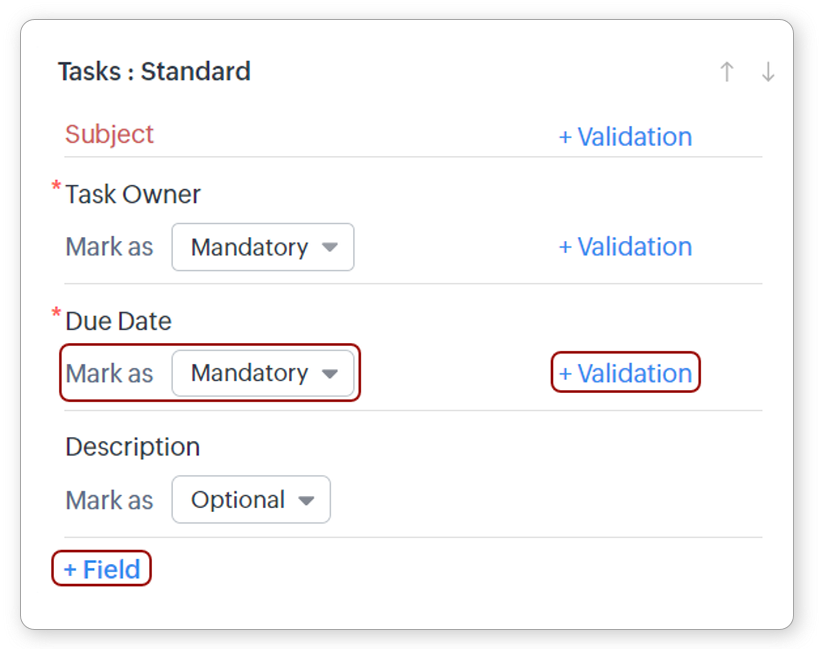Click the move up arrow icon
The height and width of the screenshot is (649, 823).
727,72
